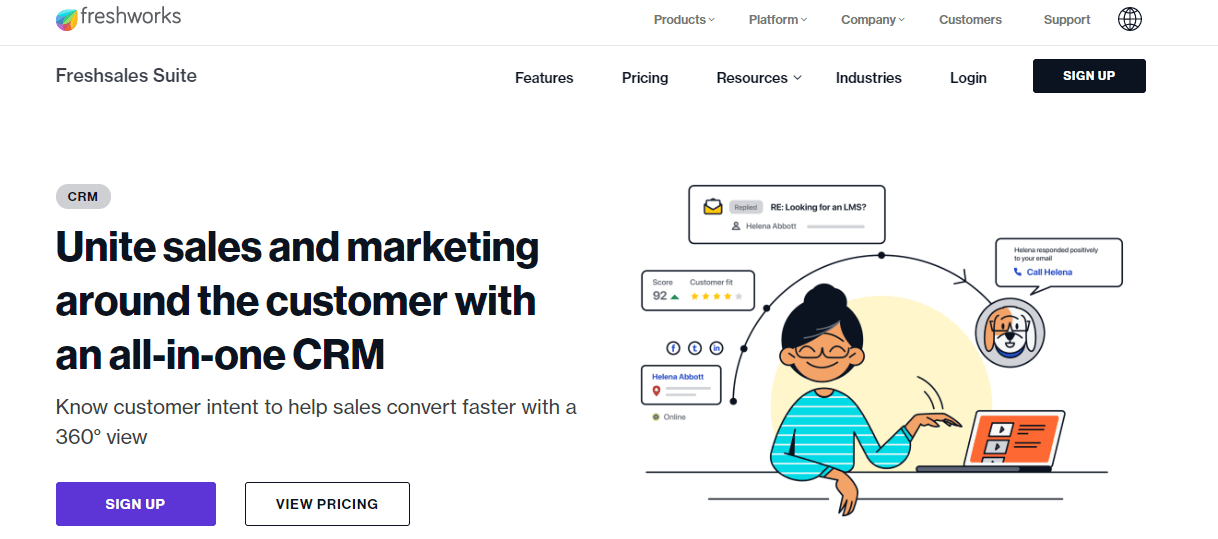Image resolution: width=1218 pixels, height=539 pixels.
Task: Open the Features menu item
Action: [544, 78]
